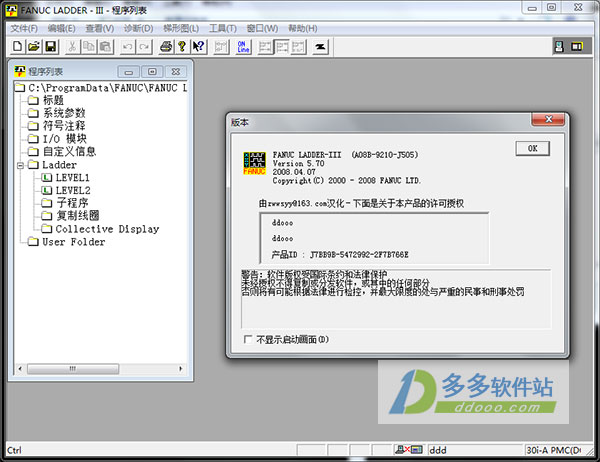Click the Open file folder icon
The height and width of the screenshot is (462, 600).
pos(34,46)
